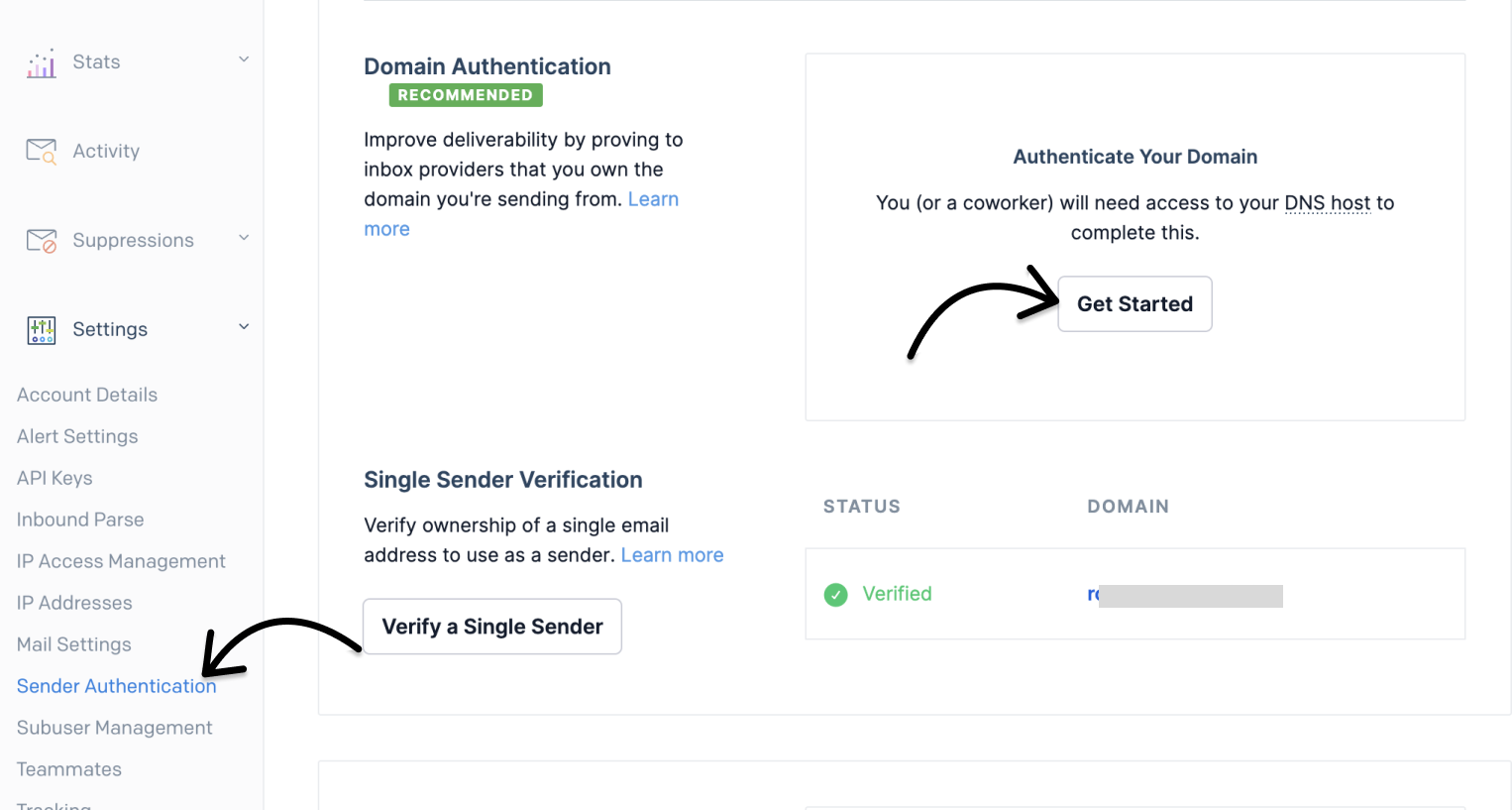Expand the Suppressions chevron
Screen dimensions: 1512x810
[244, 238]
